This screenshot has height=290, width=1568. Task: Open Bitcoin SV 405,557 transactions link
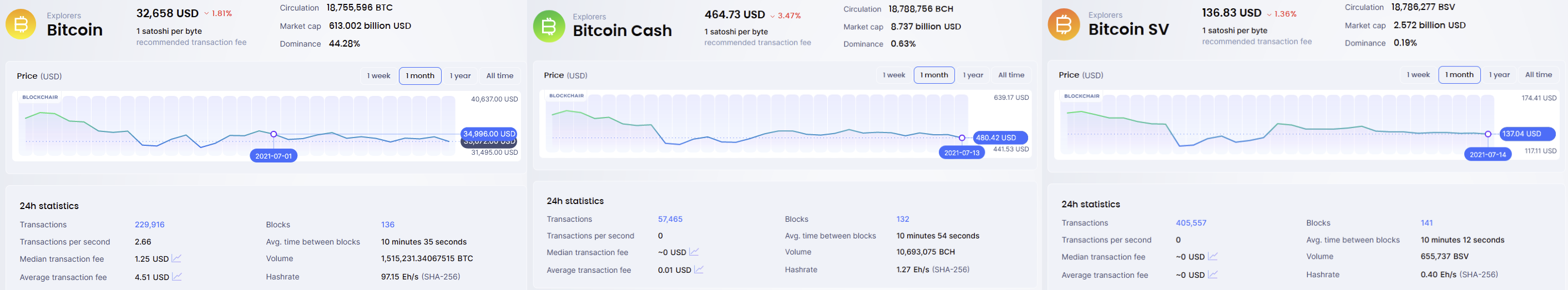click(1191, 223)
